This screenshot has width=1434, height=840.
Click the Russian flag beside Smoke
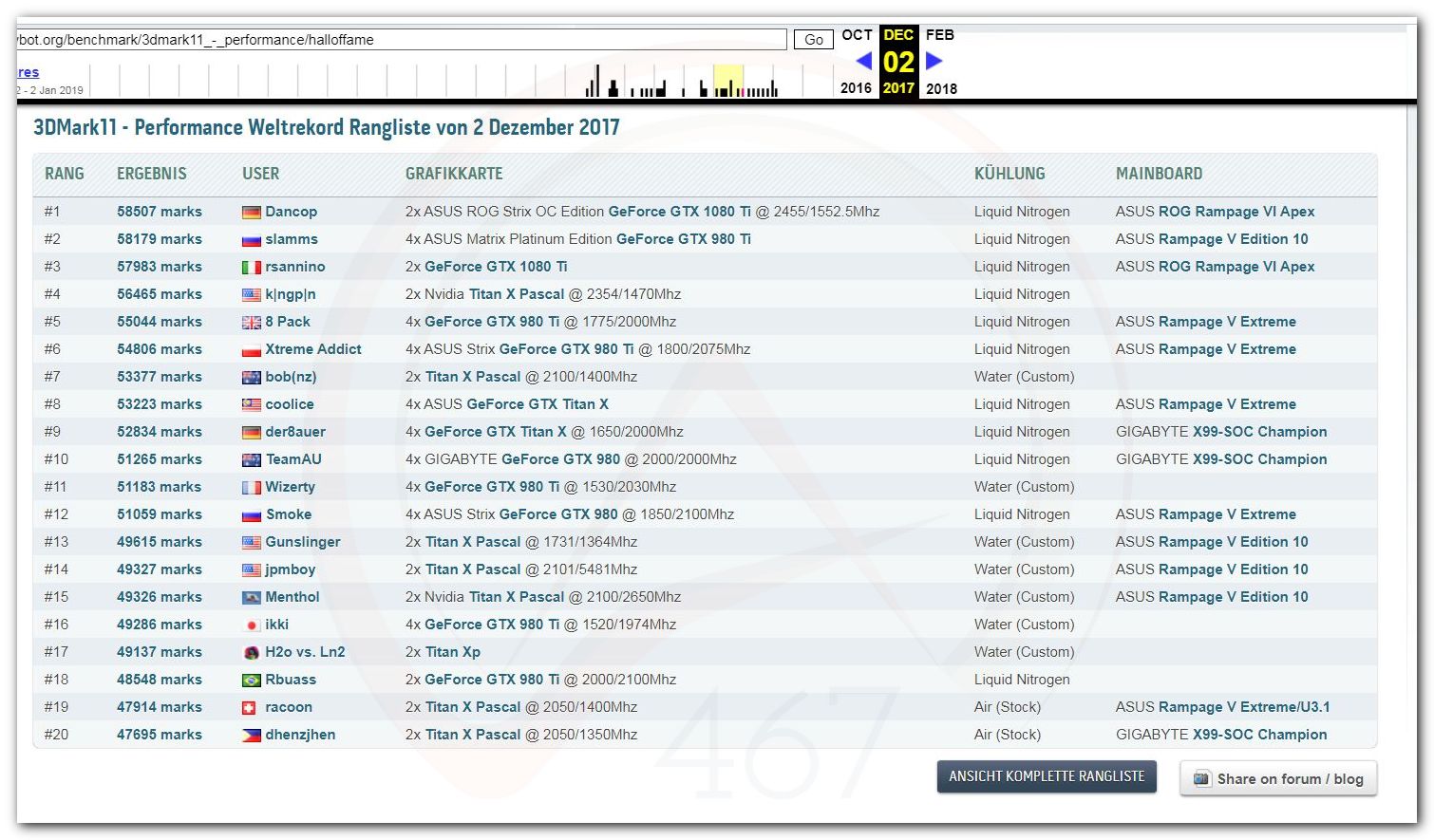251,515
